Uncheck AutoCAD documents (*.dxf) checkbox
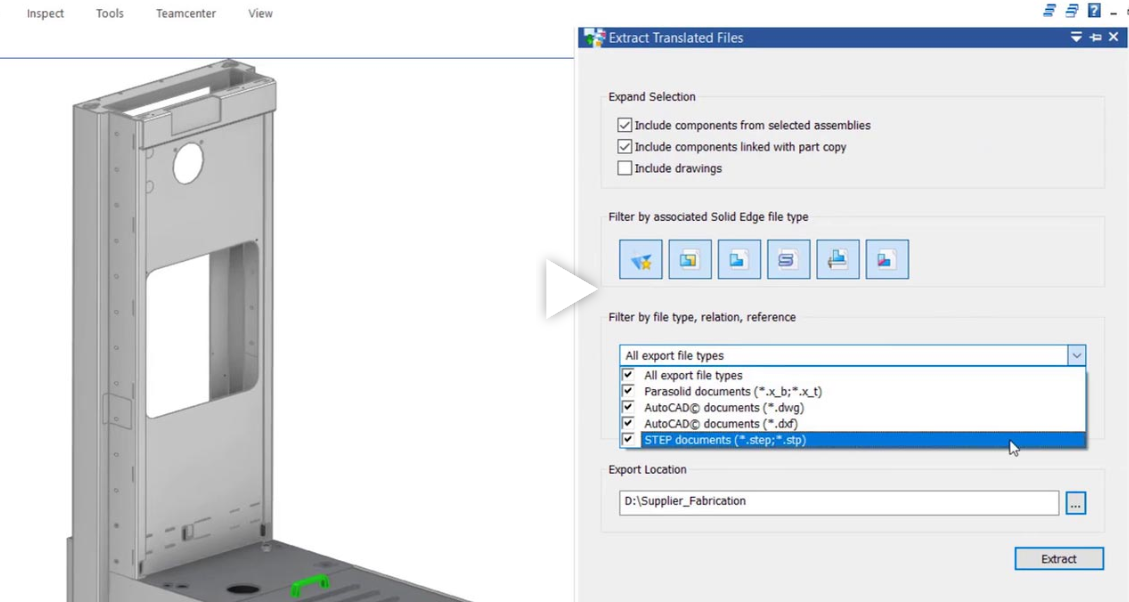Viewport: 1129px width, 602px height. (628, 423)
